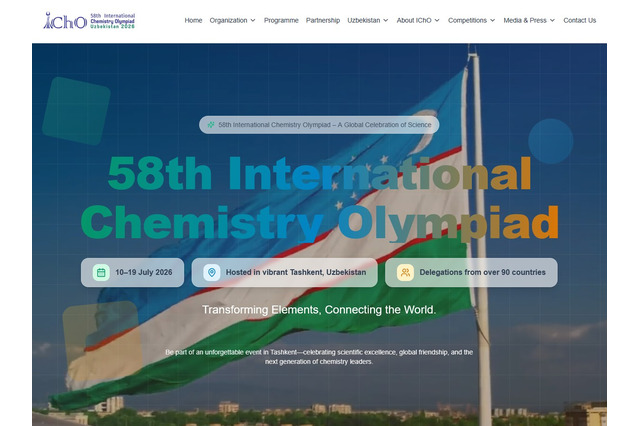The width and height of the screenshot is (640, 426).
Task: Click the 58th International Chemistry Olympiad heading
Action: click(319, 197)
